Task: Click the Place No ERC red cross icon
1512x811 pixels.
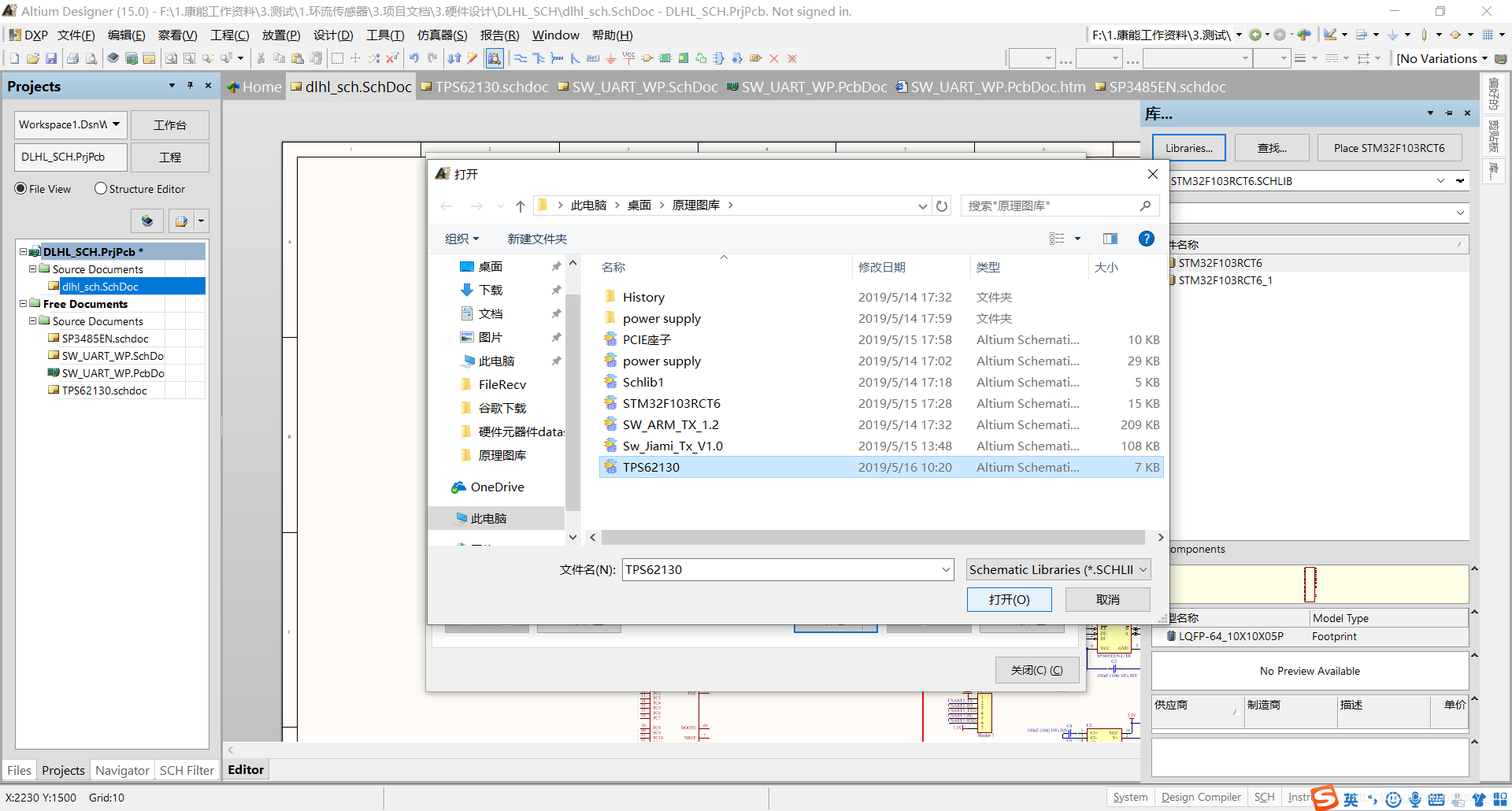Action: click(774, 58)
